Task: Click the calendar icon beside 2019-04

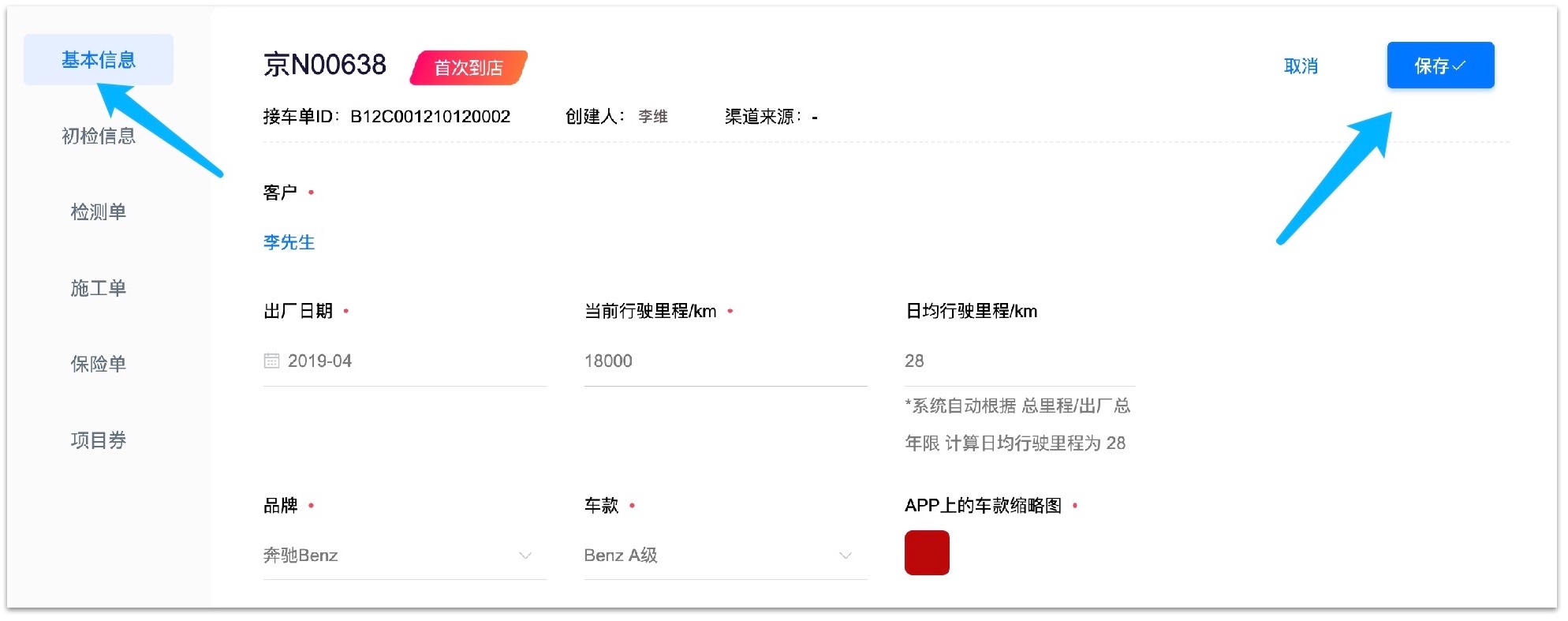Action: 271,361
